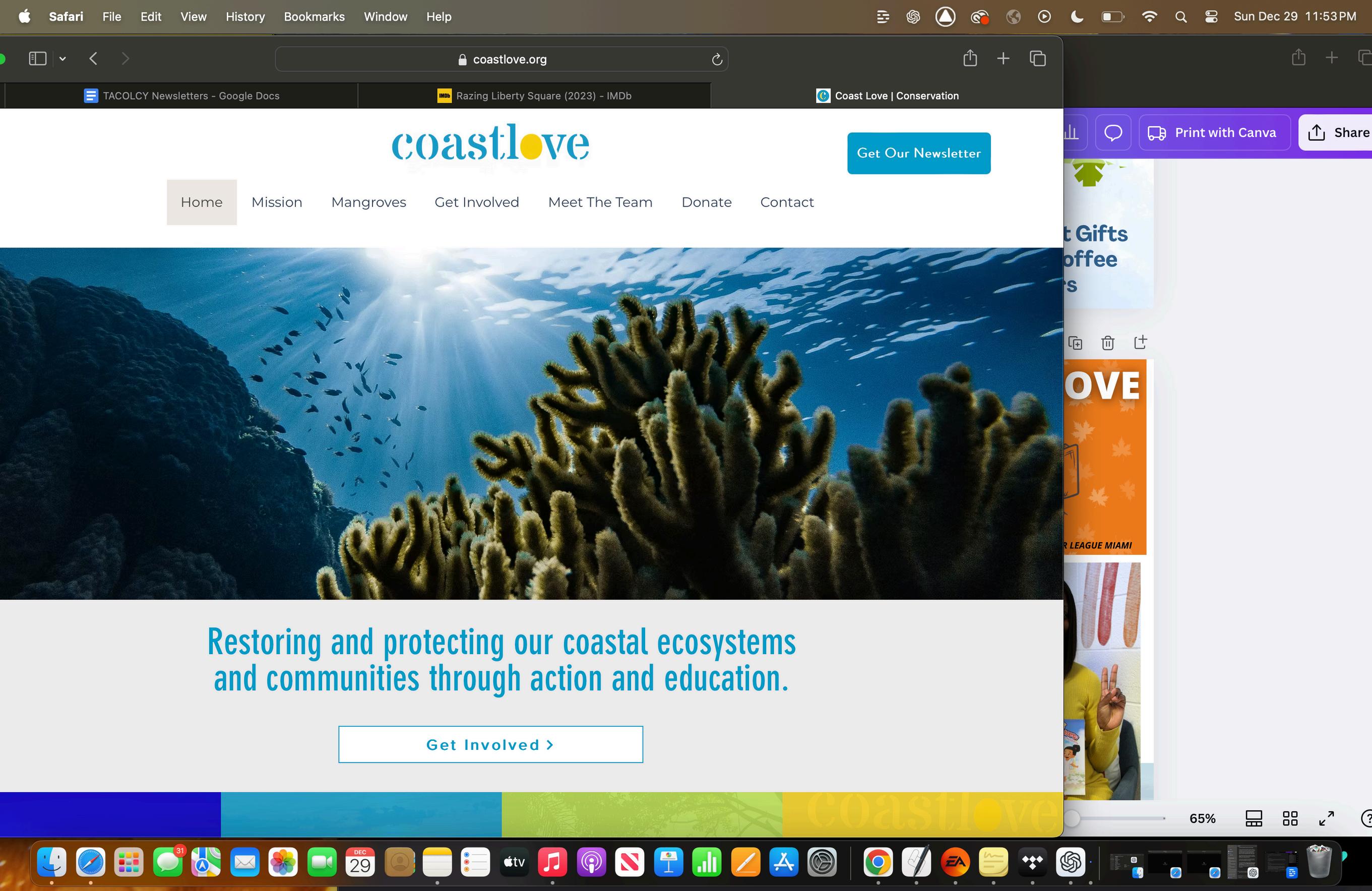The width and height of the screenshot is (1372, 891).
Task: Open the Bookmarks menu
Action: (x=314, y=17)
